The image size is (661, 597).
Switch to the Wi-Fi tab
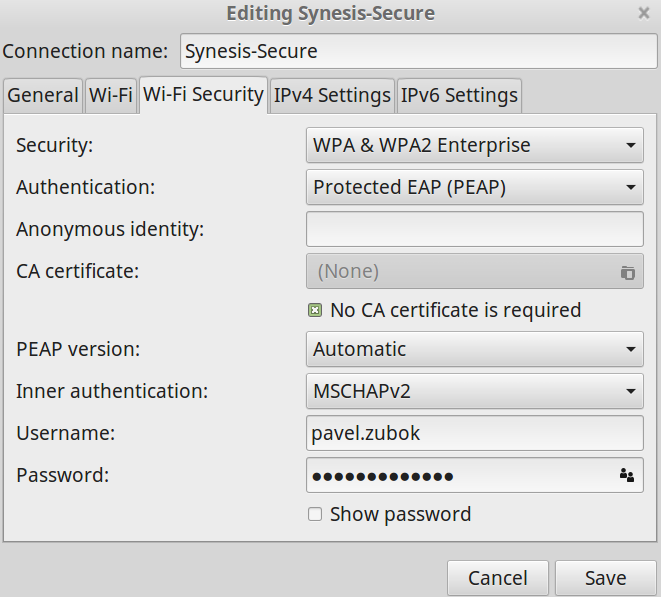(x=111, y=95)
